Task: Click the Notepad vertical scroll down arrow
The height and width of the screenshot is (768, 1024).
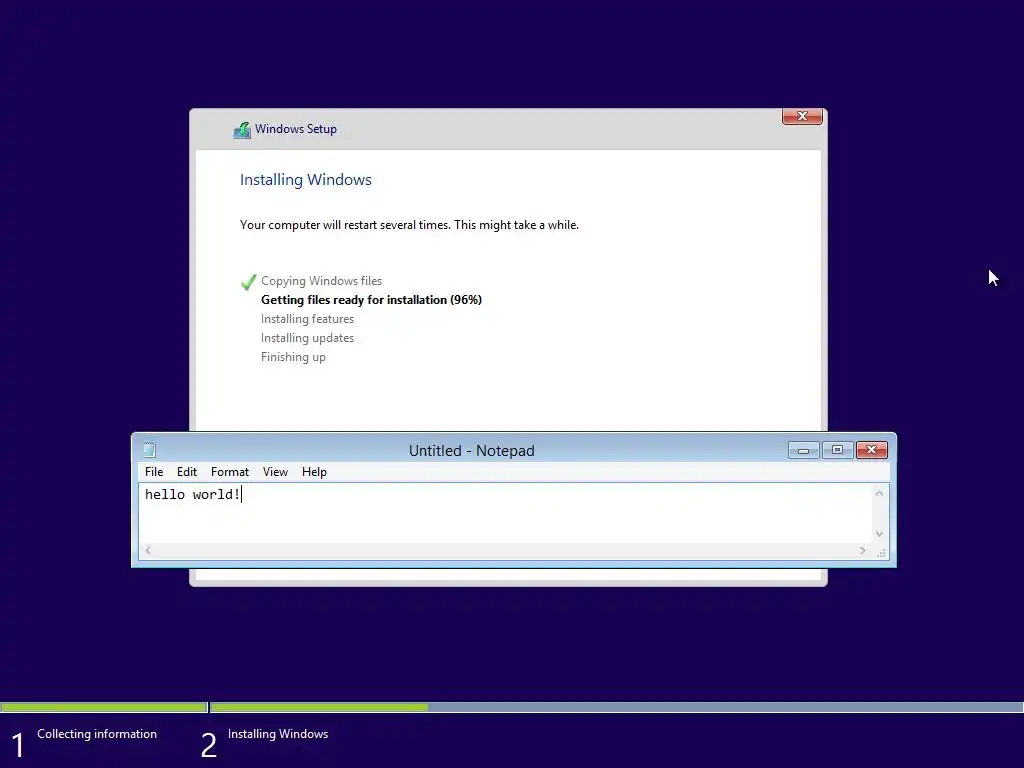Action: tap(879, 534)
